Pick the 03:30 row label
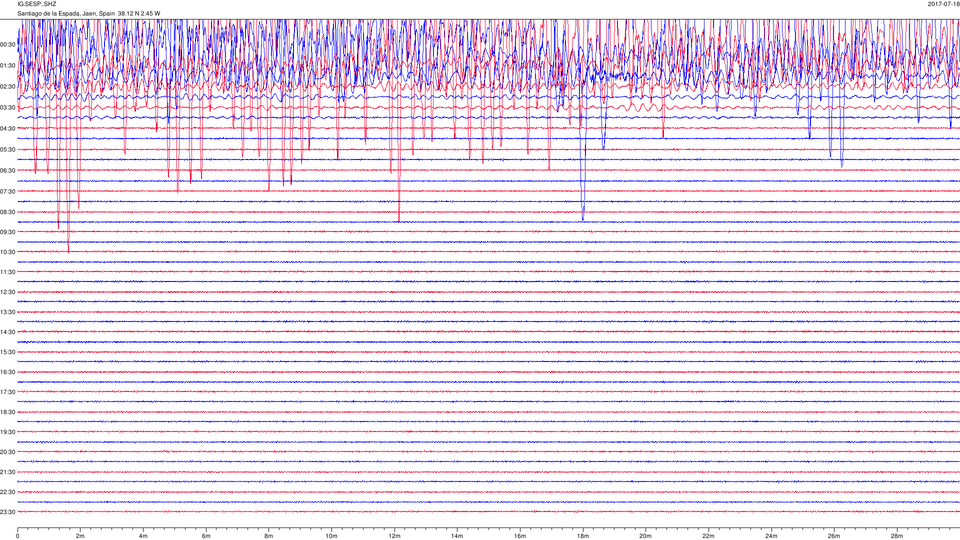This screenshot has height=540, width=960. 8,108
